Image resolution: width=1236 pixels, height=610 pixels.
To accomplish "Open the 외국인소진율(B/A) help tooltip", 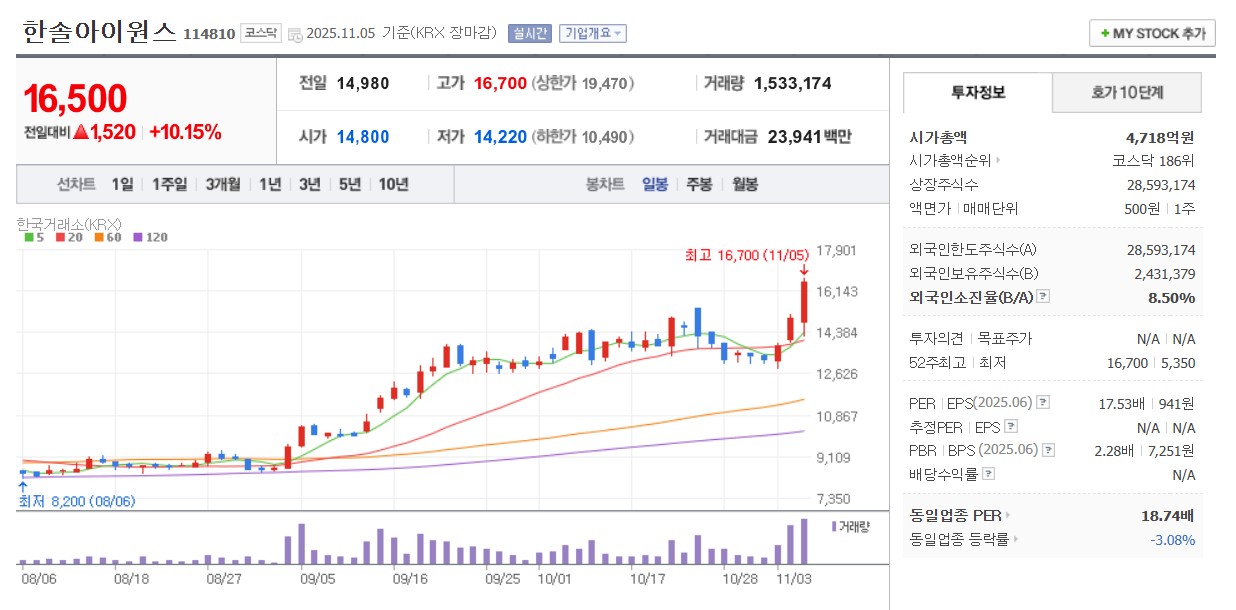I will (x=1043, y=296).
